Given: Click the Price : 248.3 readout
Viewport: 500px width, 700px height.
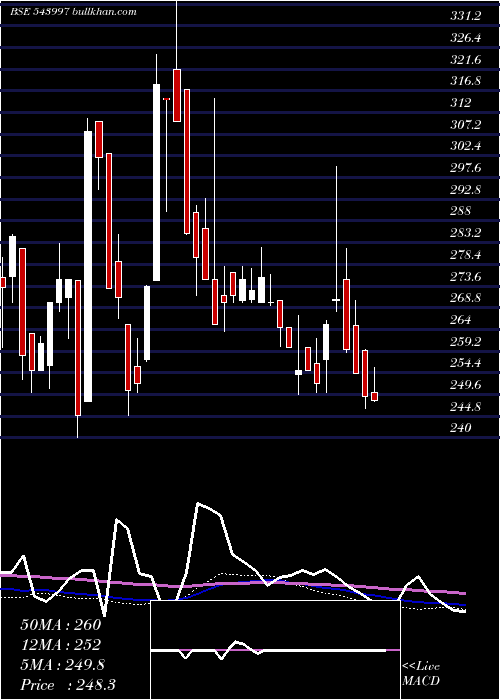Looking at the screenshot, I should point(68,685).
